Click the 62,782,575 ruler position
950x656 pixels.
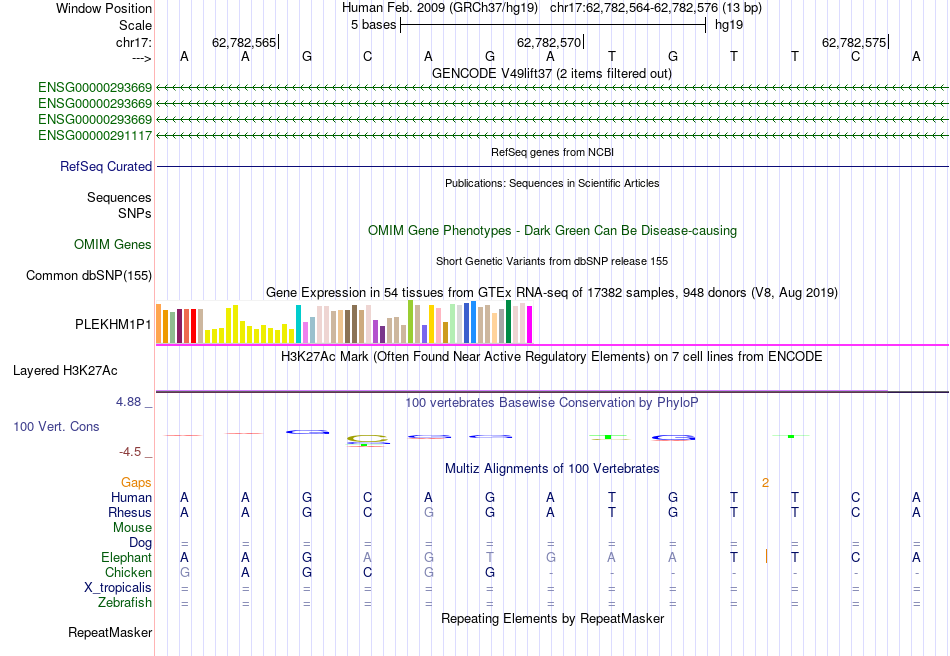click(x=853, y=42)
